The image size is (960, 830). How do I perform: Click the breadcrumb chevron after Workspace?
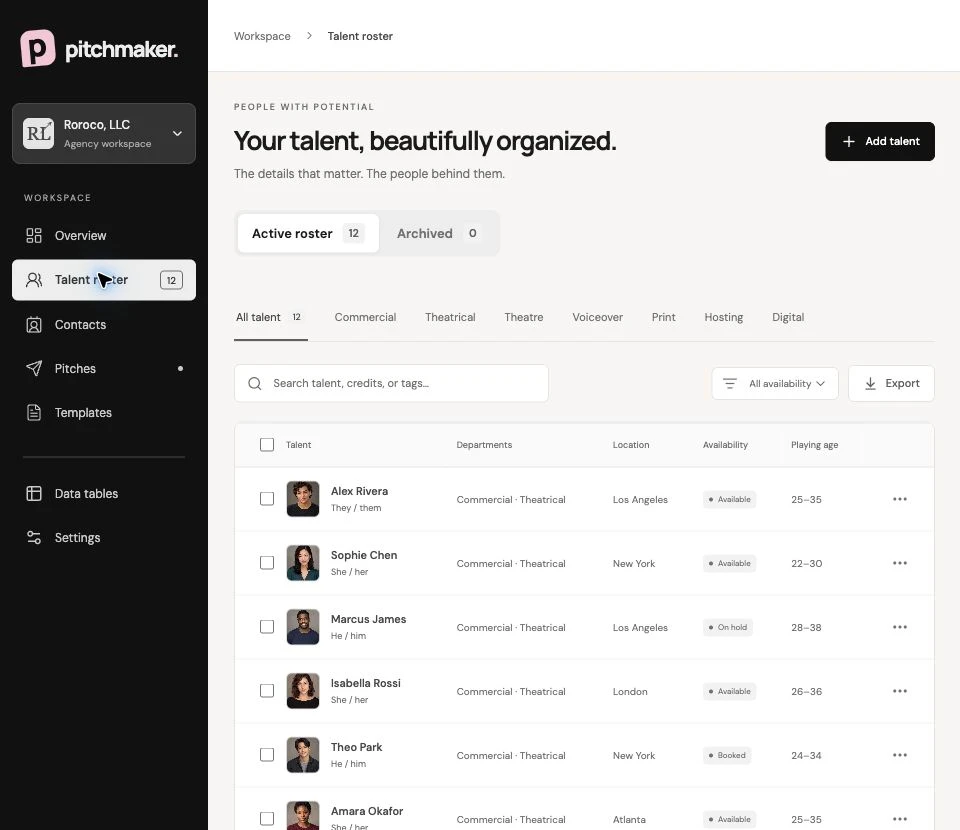point(309,36)
